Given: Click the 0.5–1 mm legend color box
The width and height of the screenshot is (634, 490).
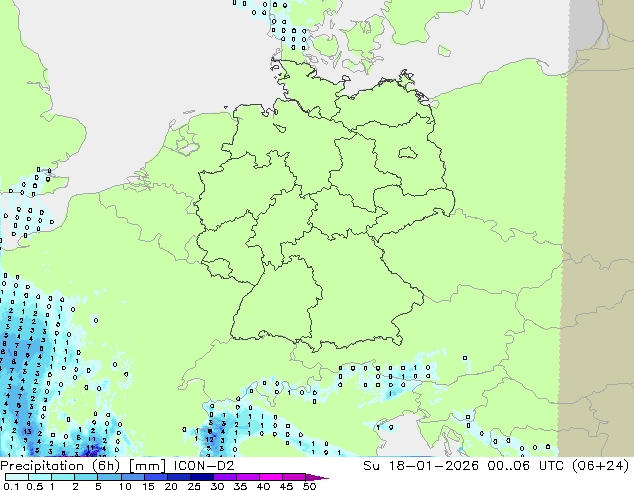Looking at the screenshot, I should tap(40, 477).
